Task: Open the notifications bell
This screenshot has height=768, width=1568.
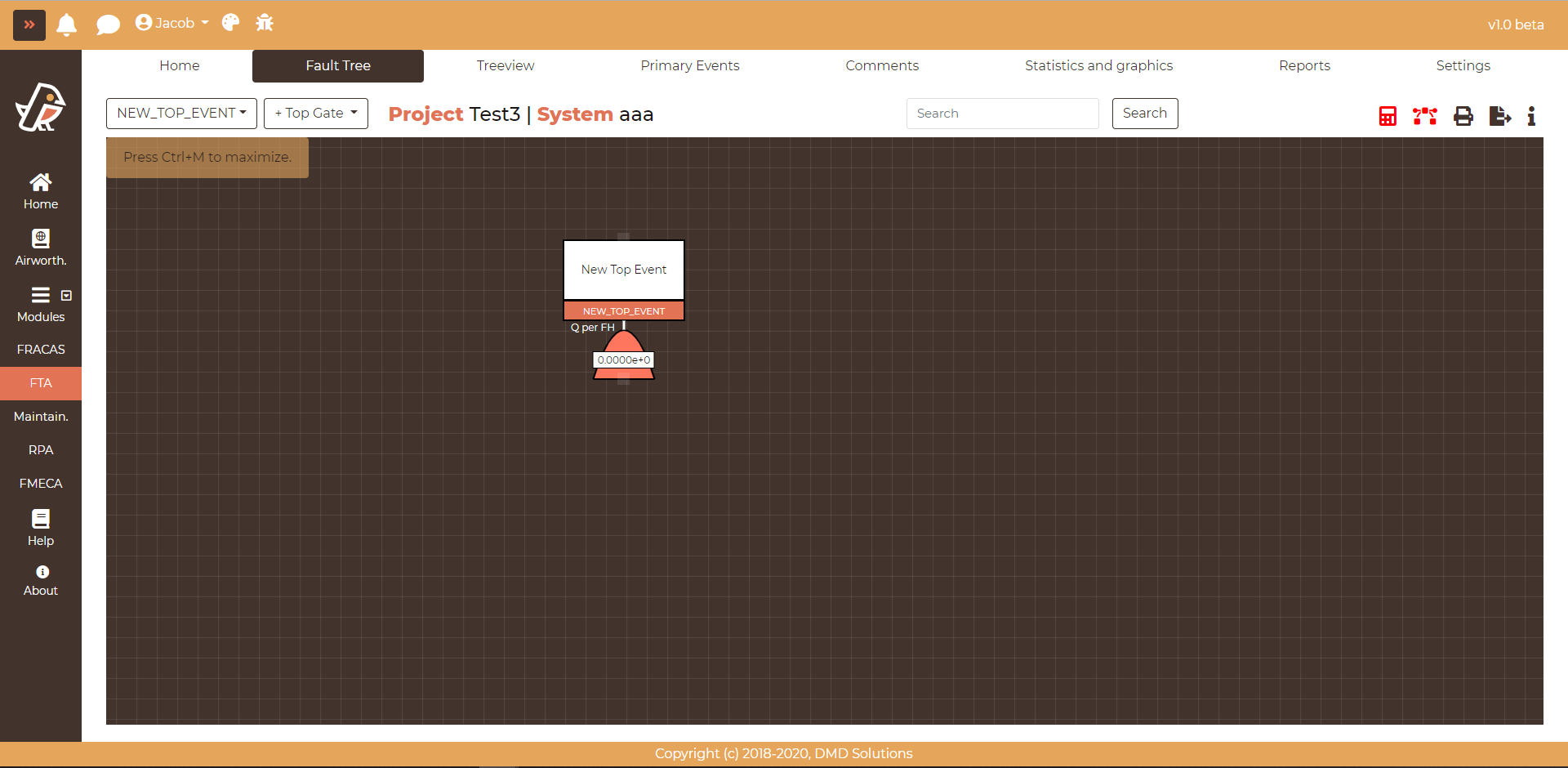Action: [67, 25]
